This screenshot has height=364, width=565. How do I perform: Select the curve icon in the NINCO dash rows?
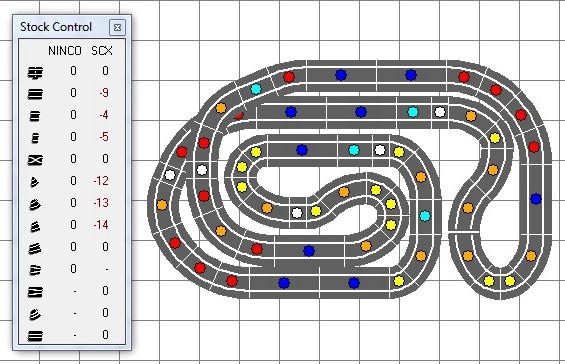coord(35,315)
